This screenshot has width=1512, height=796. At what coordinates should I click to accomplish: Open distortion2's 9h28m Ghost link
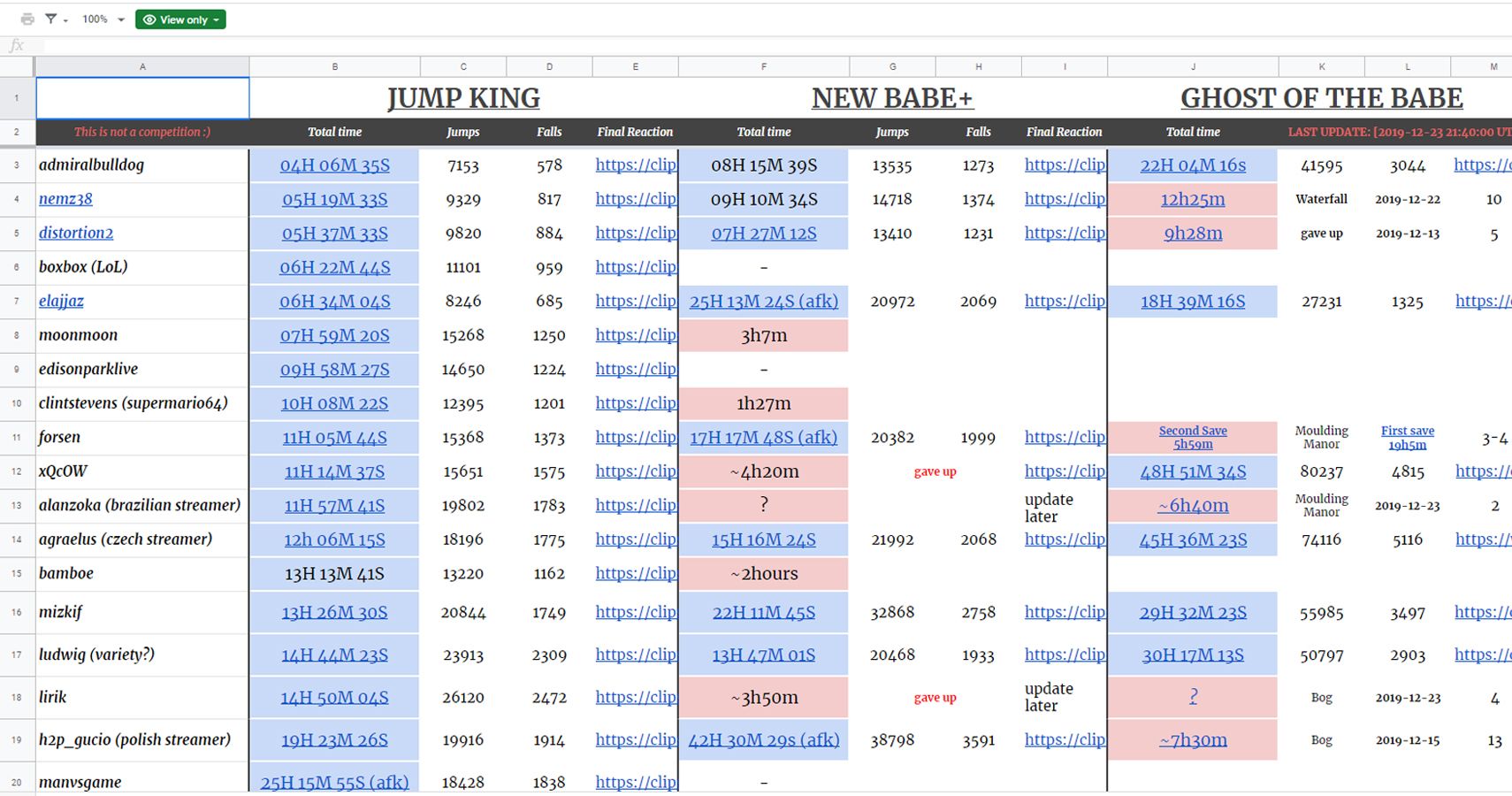(1193, 233)
